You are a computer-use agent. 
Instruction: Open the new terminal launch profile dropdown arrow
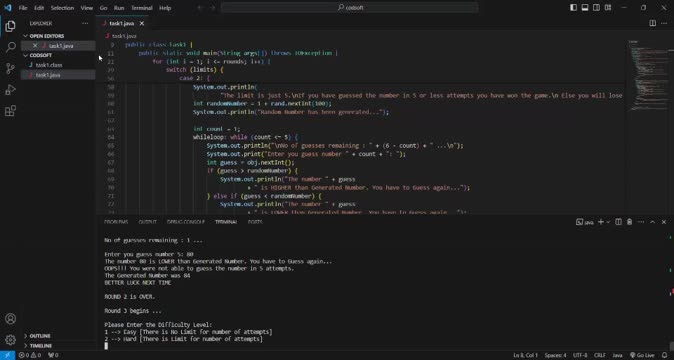click(608, 222)
